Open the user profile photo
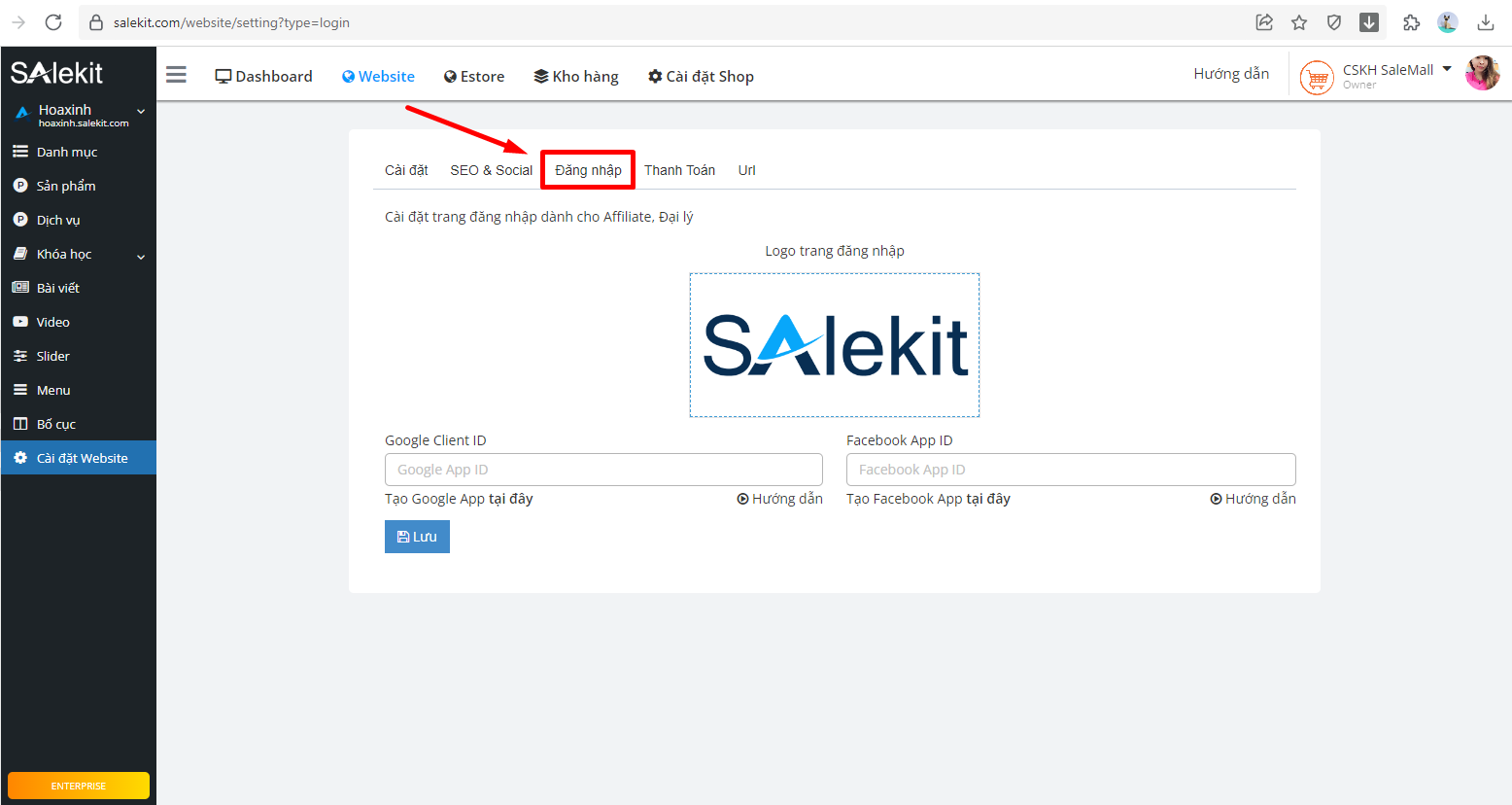 (x=1483, y=73)
